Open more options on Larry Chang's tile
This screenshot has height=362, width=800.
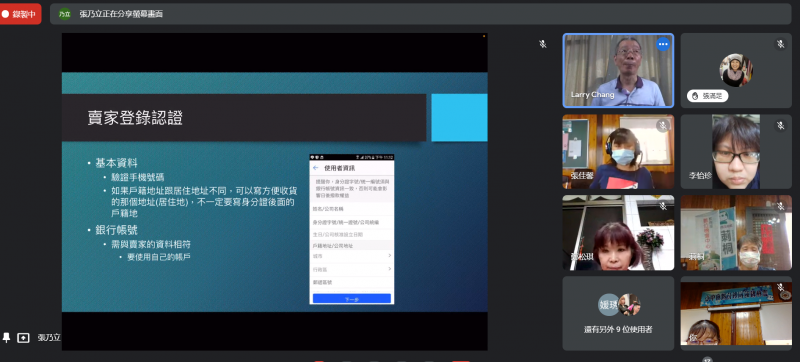663,44
